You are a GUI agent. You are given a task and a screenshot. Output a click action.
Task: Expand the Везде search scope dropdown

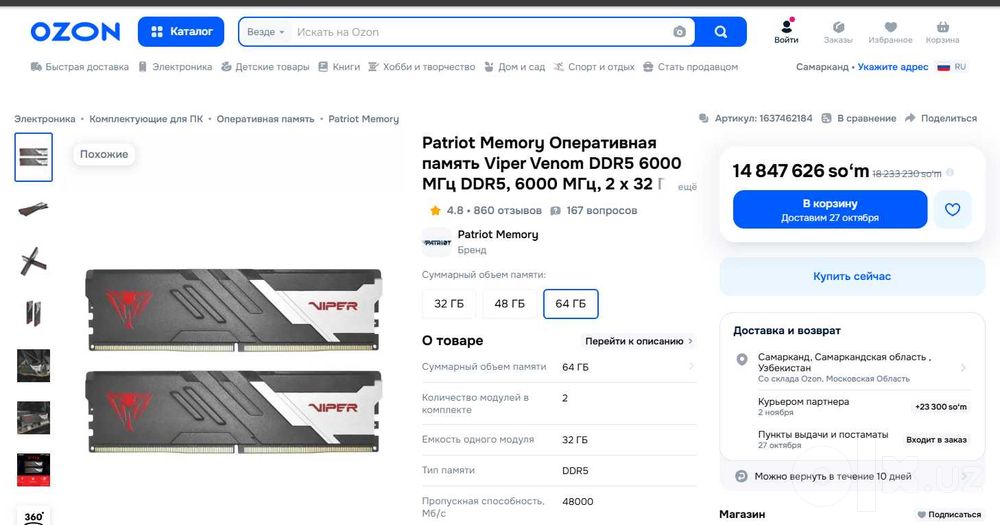click(265, 32)
